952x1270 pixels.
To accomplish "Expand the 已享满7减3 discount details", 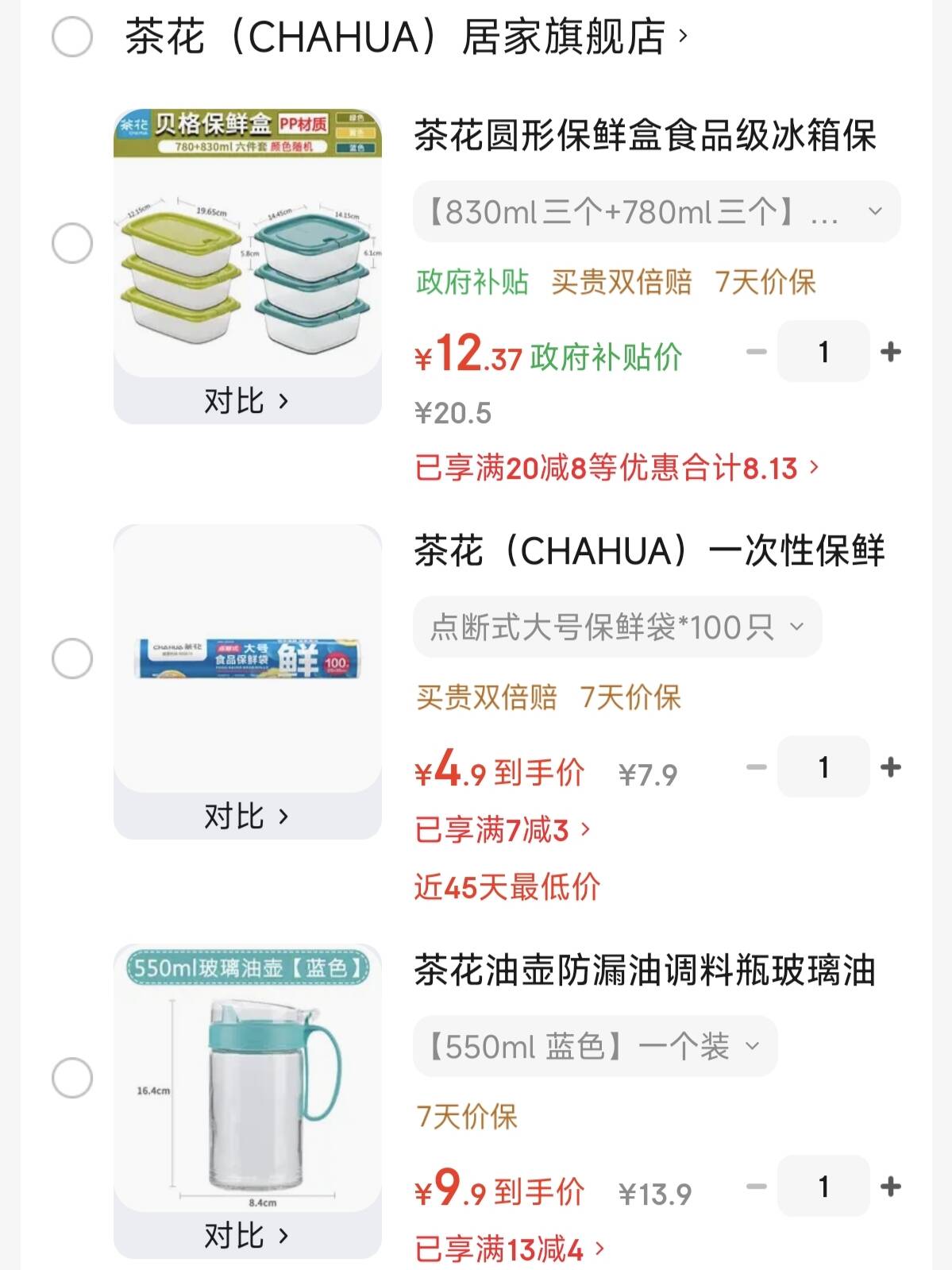I will [503, 830].
